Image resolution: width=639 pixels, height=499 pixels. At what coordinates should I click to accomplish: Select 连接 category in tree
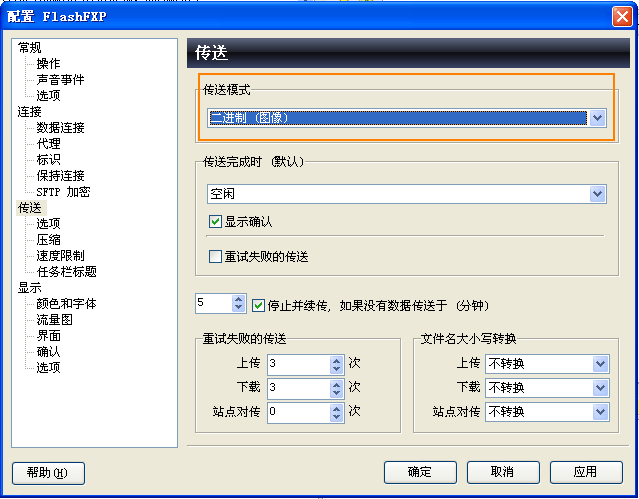(29, 112)
